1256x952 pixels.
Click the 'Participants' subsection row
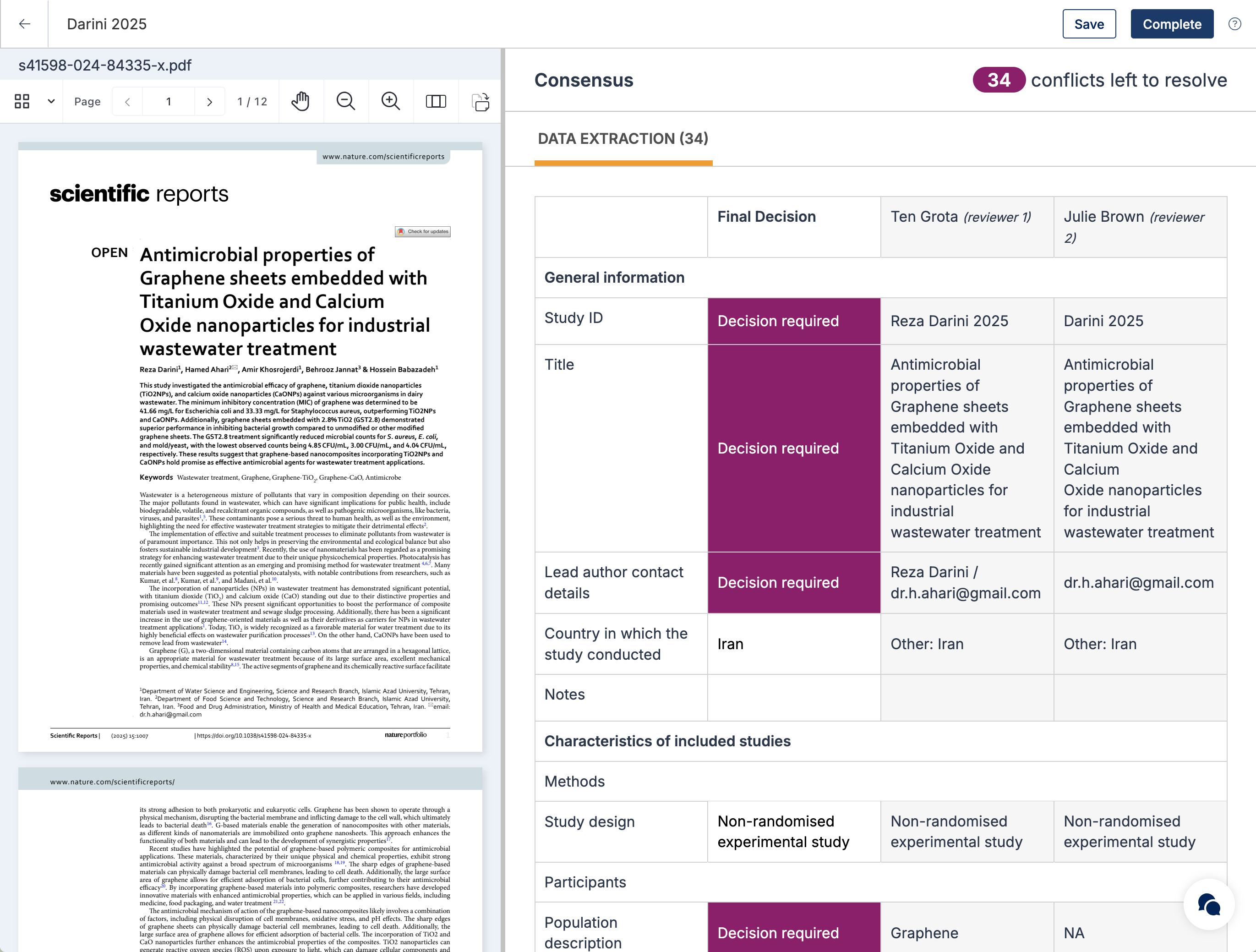click(881, 882)
